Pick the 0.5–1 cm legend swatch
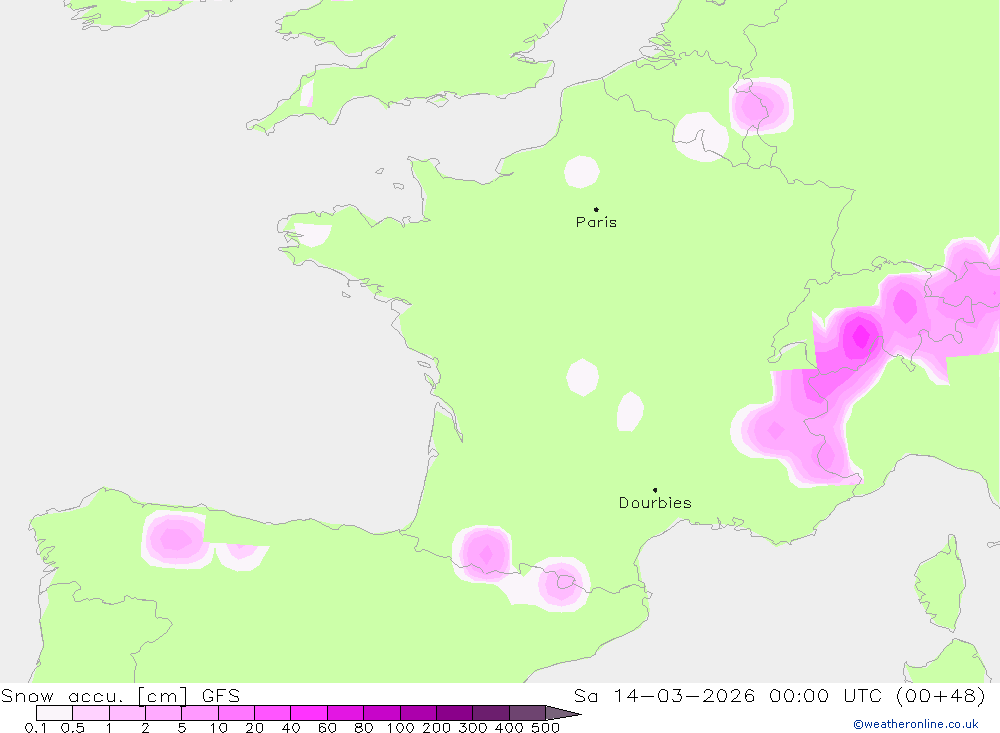The width and height of the screenshot is (1000, 733). (91, 713)
